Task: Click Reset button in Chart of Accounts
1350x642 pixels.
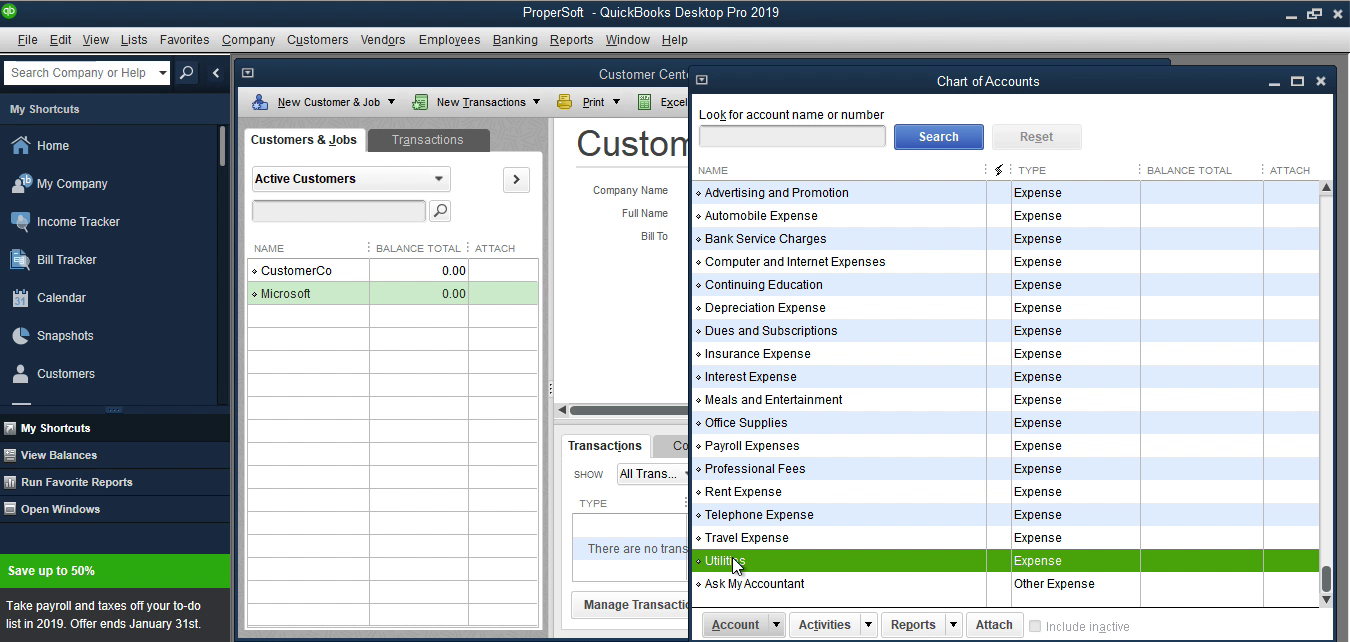Action: (x=1037, y=137)
